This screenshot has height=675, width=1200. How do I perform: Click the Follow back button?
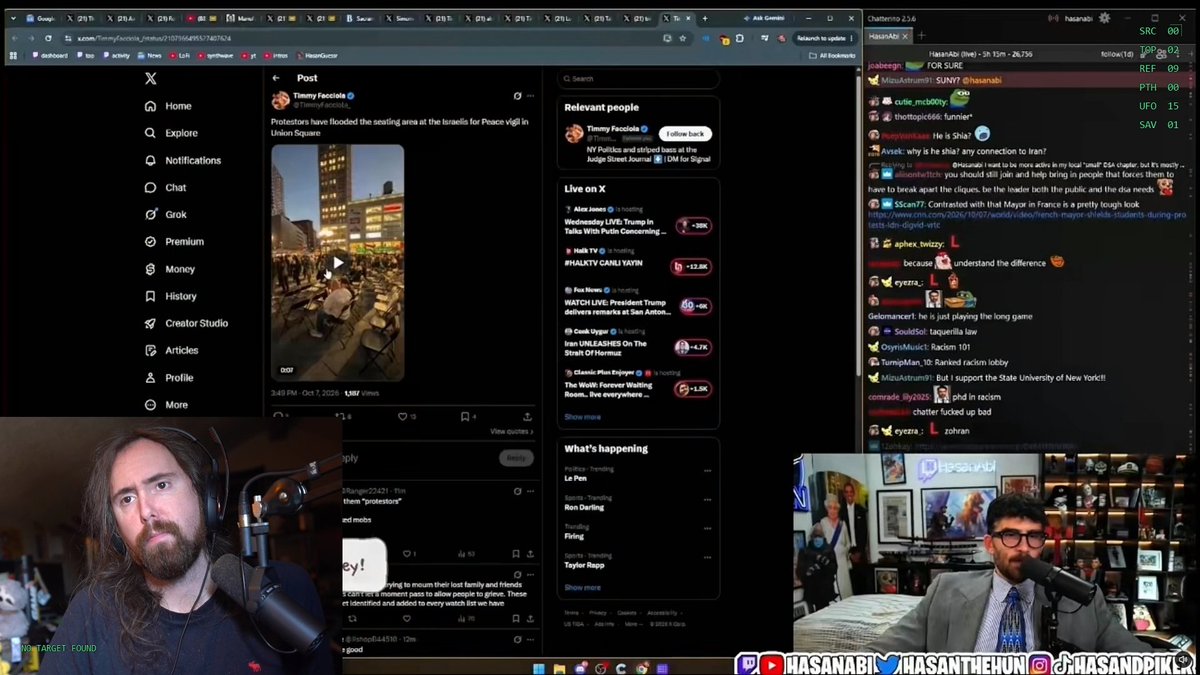[685, 133]
